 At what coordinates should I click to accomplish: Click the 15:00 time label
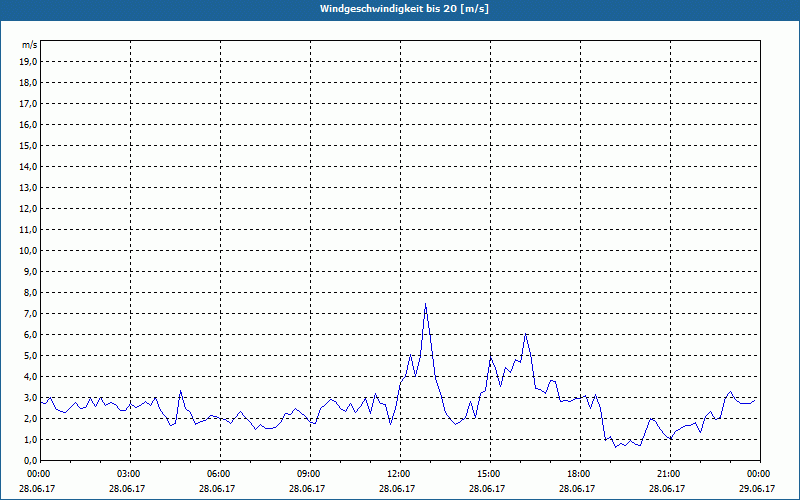(490, 474)
